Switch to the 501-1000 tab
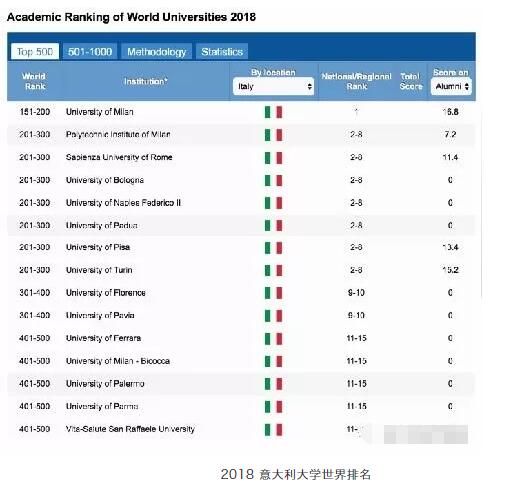This screenshot has width=517, height=489. point(90,52)
